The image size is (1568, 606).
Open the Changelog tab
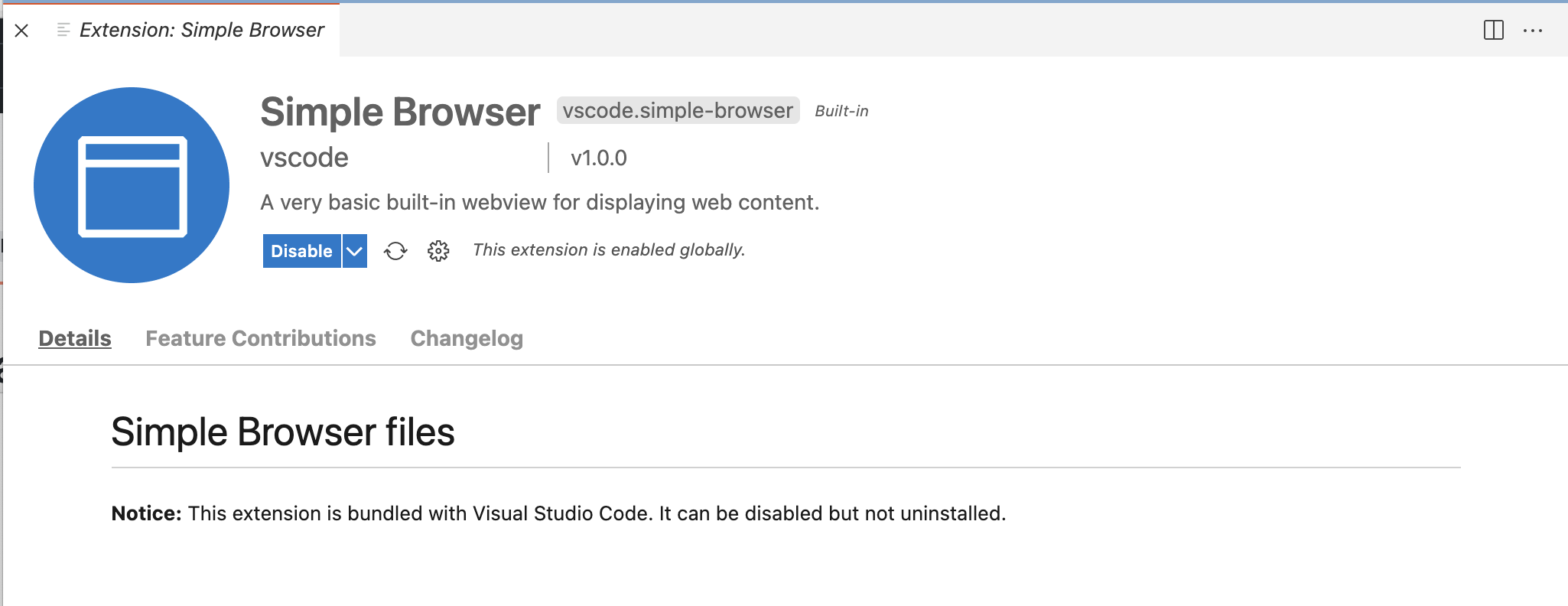(467, 338)
